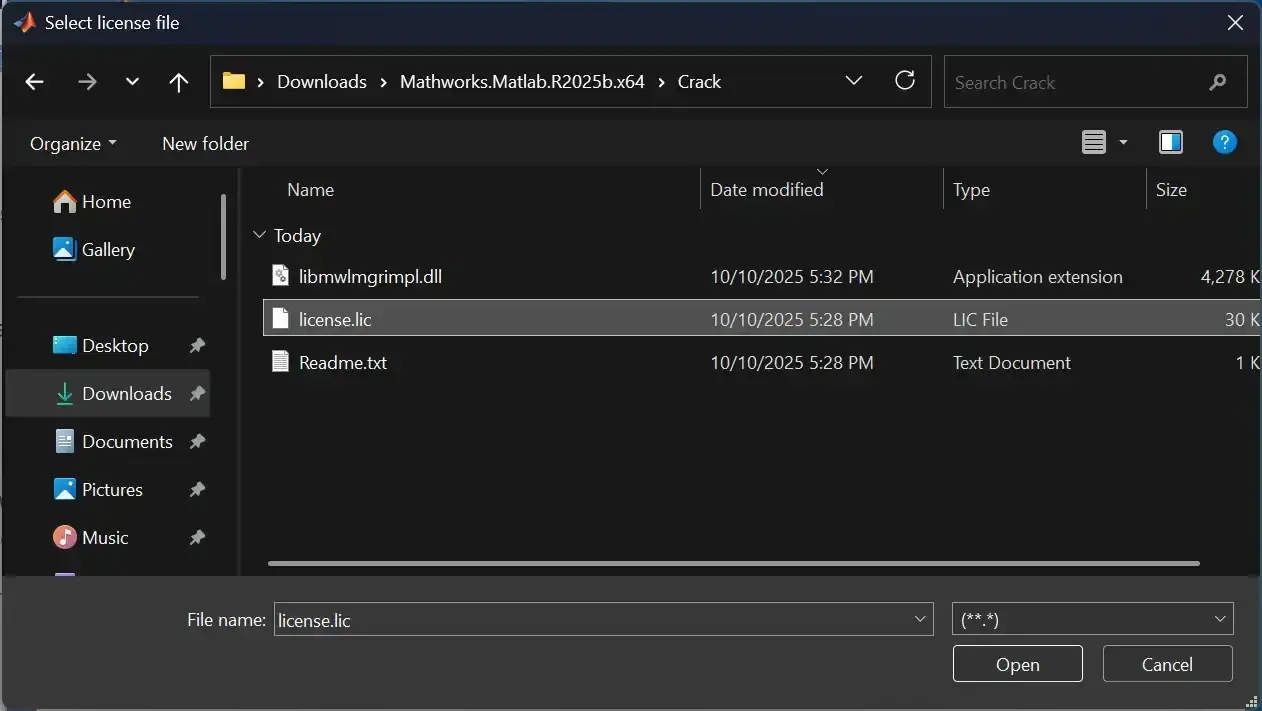
Task: Sort by the Type column header
Action: 971,190
